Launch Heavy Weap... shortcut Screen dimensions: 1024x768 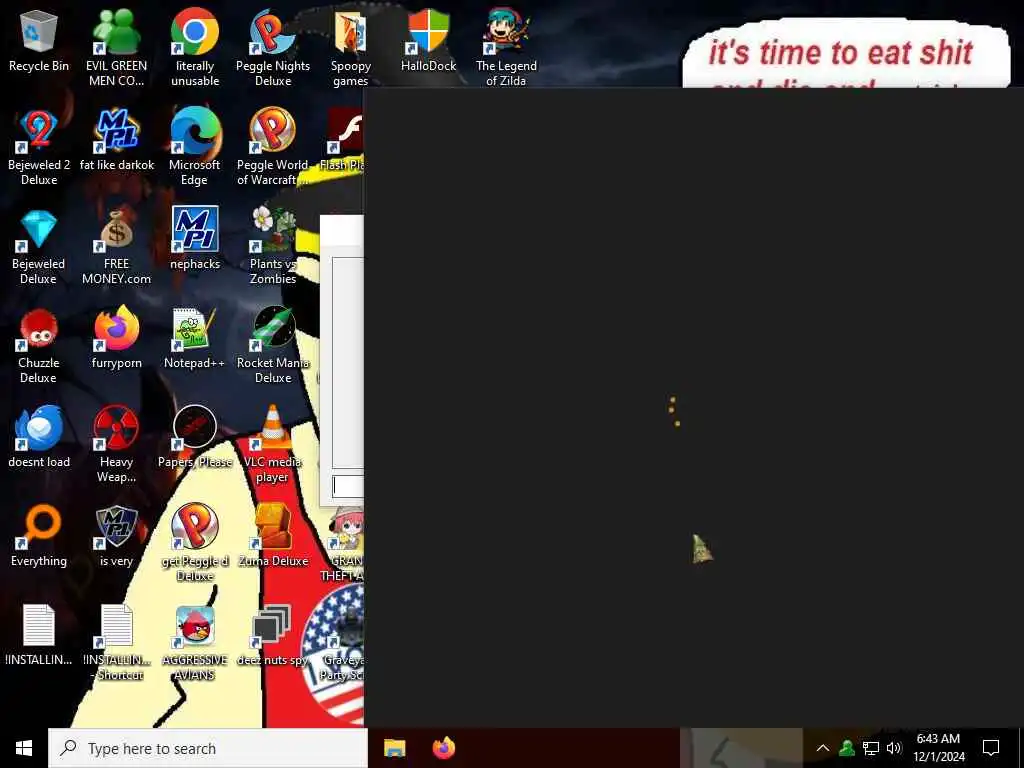pos(116,444)
